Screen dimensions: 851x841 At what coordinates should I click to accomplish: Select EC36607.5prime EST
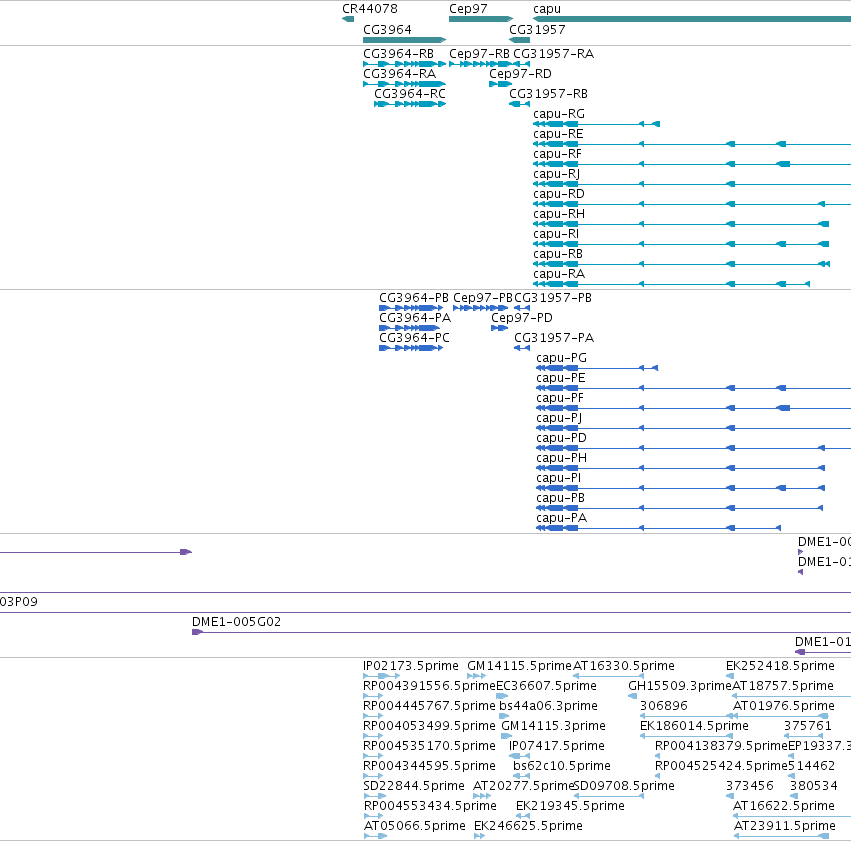[502, 696]
